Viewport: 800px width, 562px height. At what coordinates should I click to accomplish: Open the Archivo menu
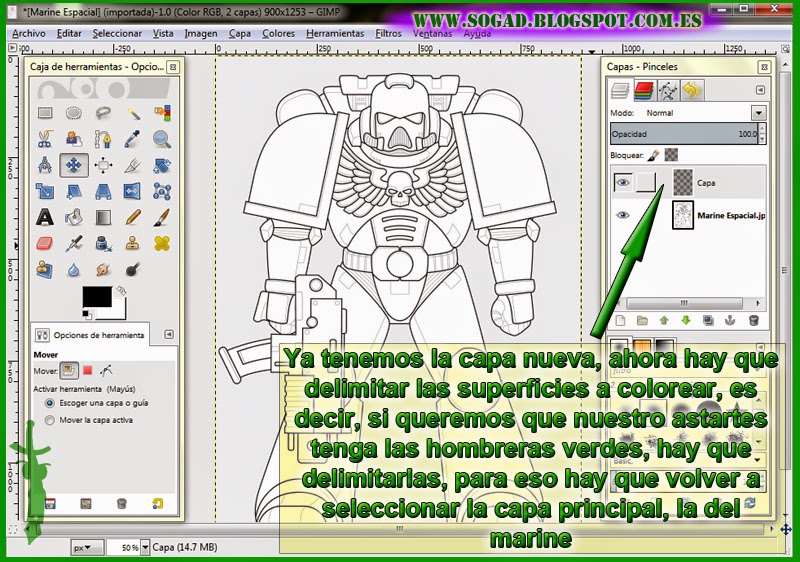pyautogui.click(x=29, y=34)
